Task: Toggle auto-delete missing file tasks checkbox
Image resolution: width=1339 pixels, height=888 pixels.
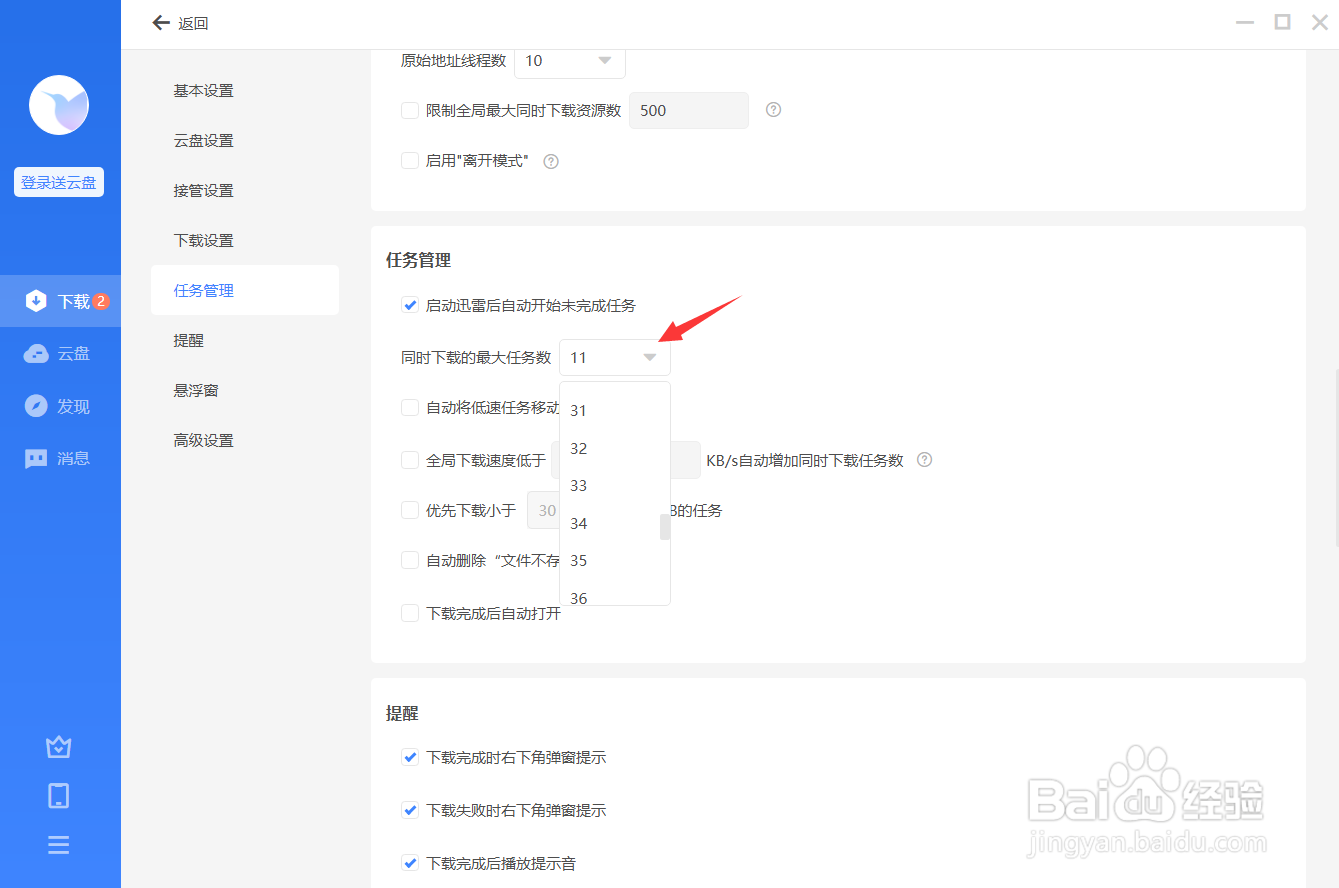Action: 410,560
